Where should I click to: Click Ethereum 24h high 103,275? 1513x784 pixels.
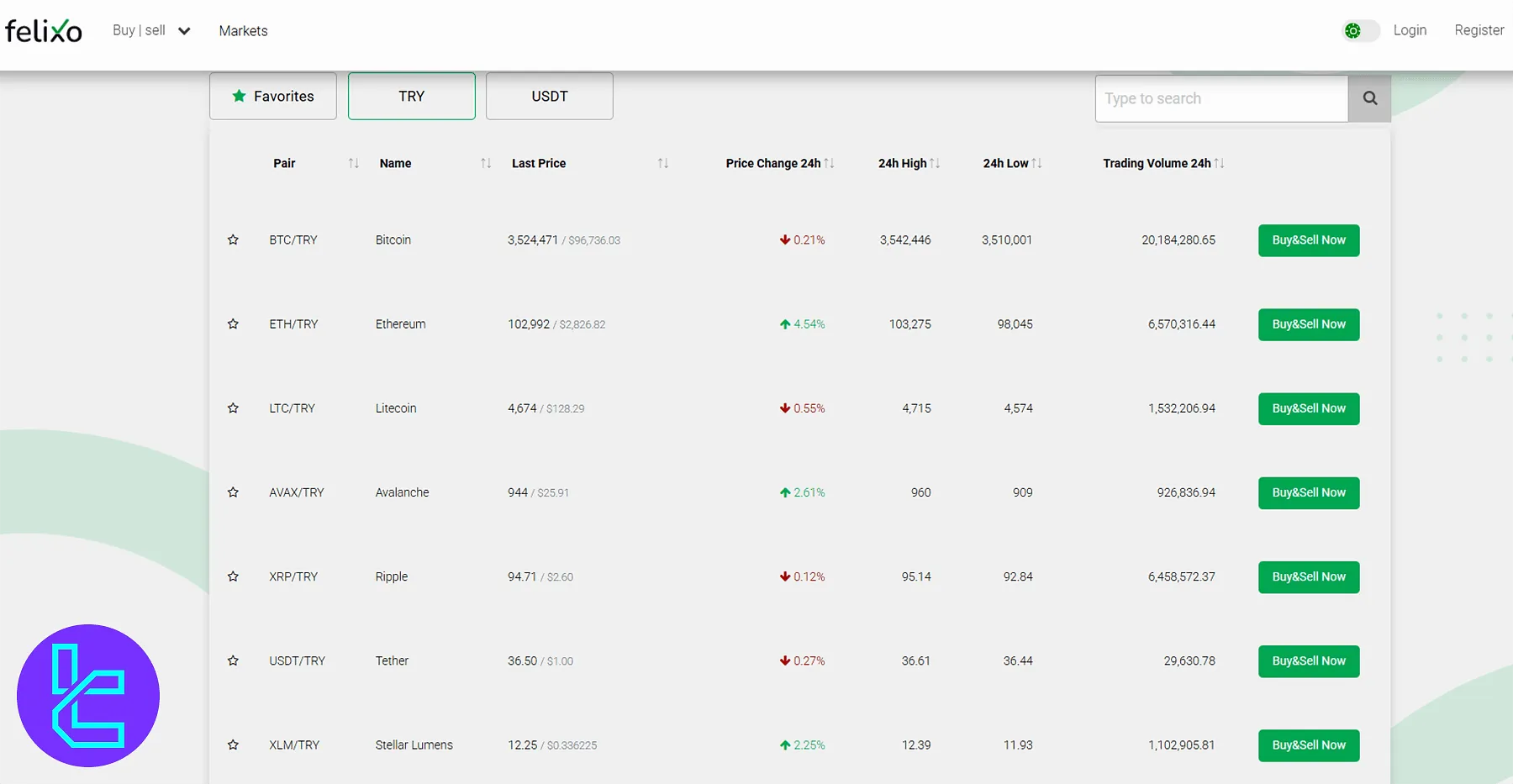[910, 324]
